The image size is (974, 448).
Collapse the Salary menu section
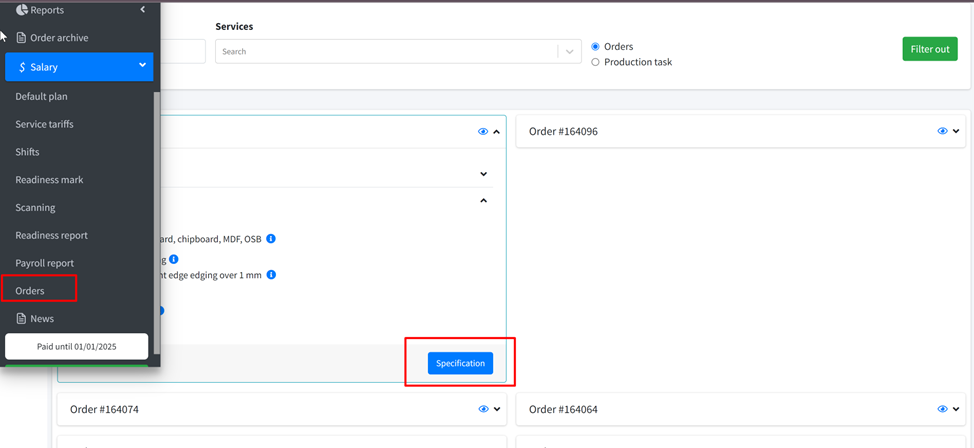142,66
